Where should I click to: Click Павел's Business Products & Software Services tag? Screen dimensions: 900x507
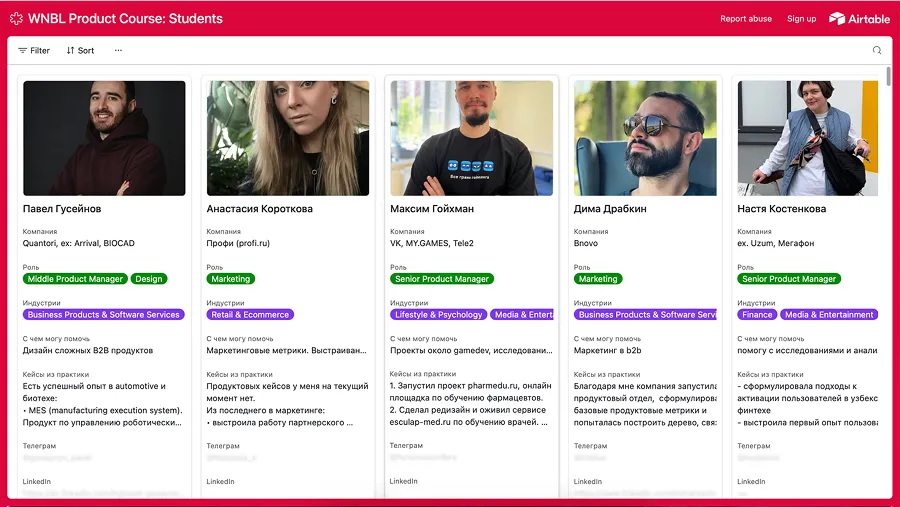click(104, 315)
